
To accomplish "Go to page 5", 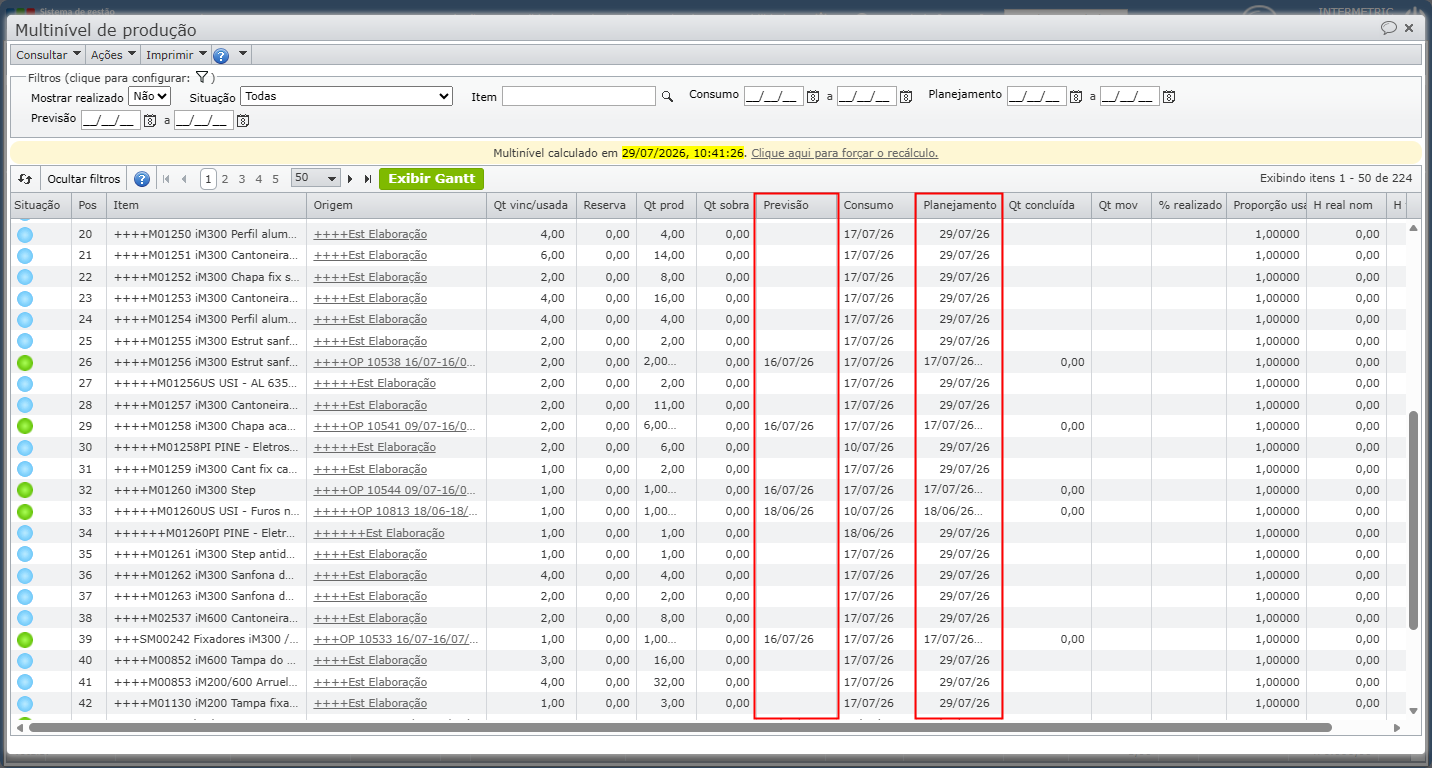I will click(276, 179).
